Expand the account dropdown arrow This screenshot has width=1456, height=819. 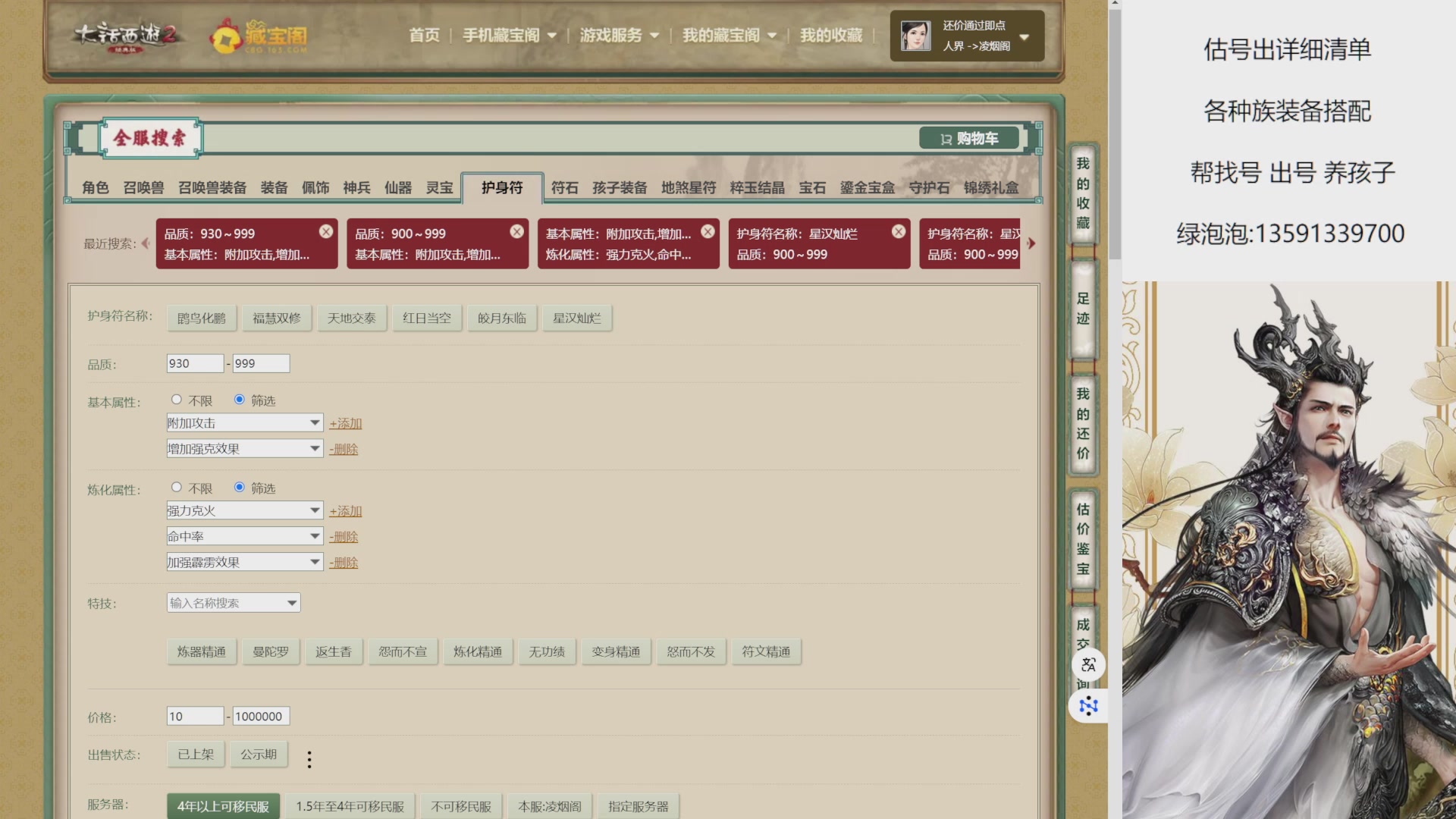(x=1025, y=36)
